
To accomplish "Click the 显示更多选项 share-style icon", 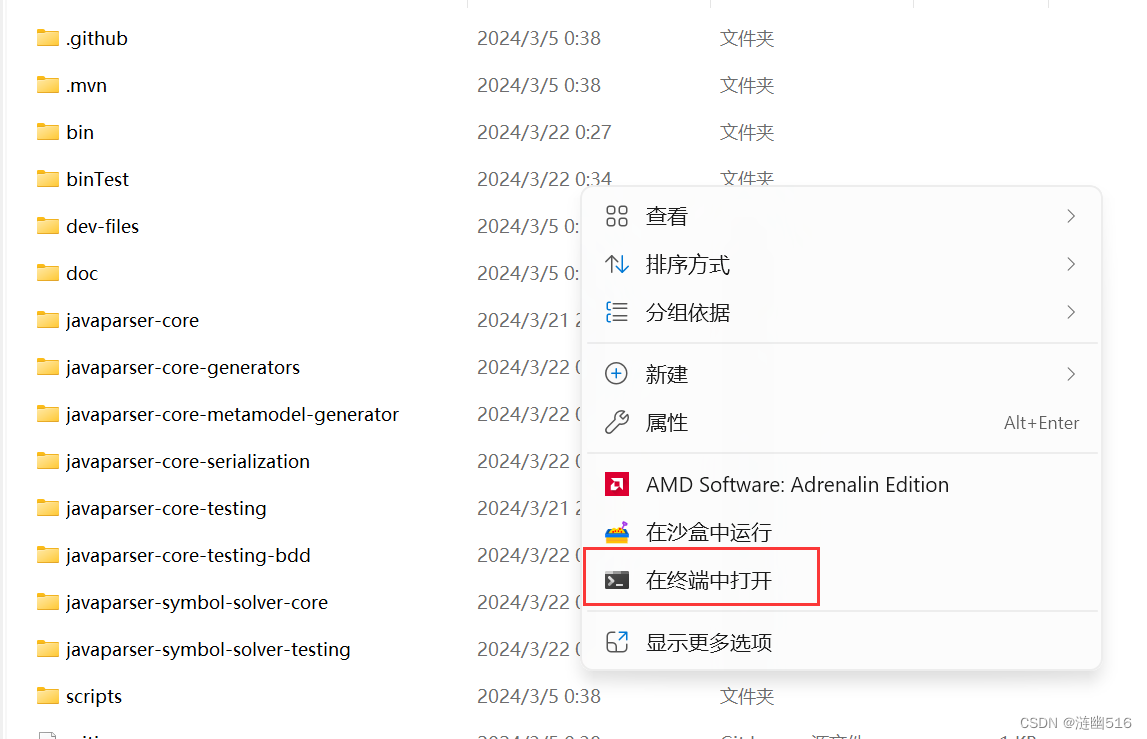I will click(x=617, y=643).
